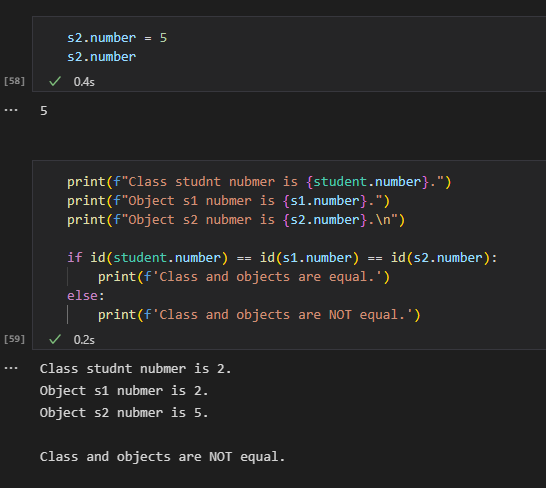Click the print line with 'Class studnt nubmer is'
Image resolution: width=546 pixels, height=488 pixels.
pyautogui.click(x=259, y=182)
